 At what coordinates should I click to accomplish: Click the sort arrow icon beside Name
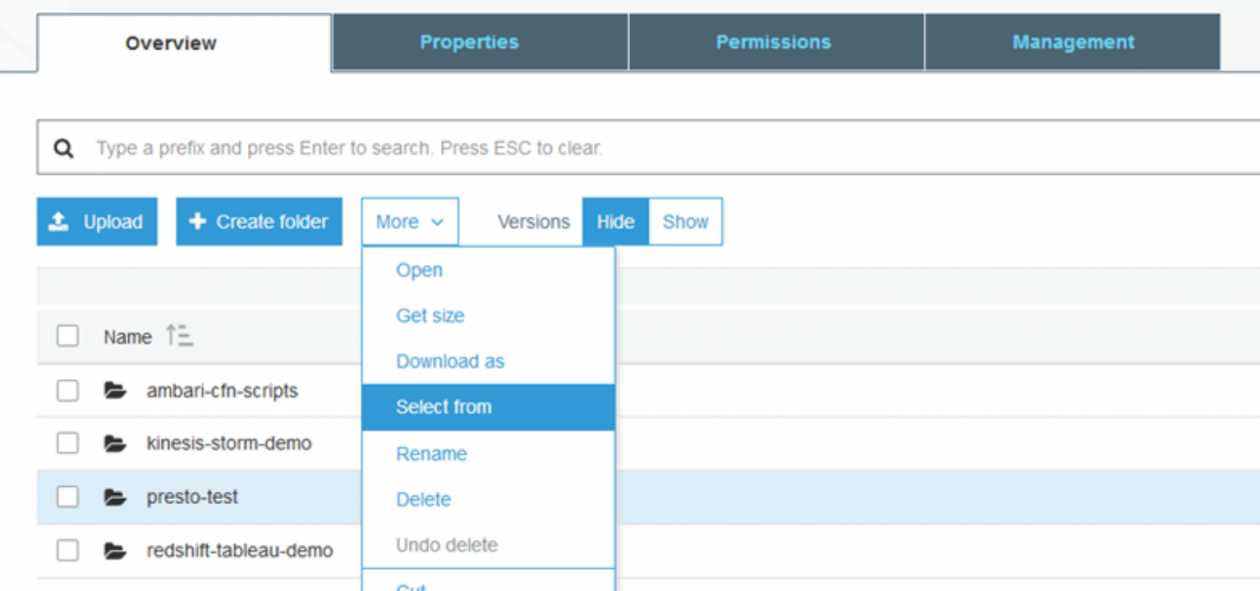[179, 336]
